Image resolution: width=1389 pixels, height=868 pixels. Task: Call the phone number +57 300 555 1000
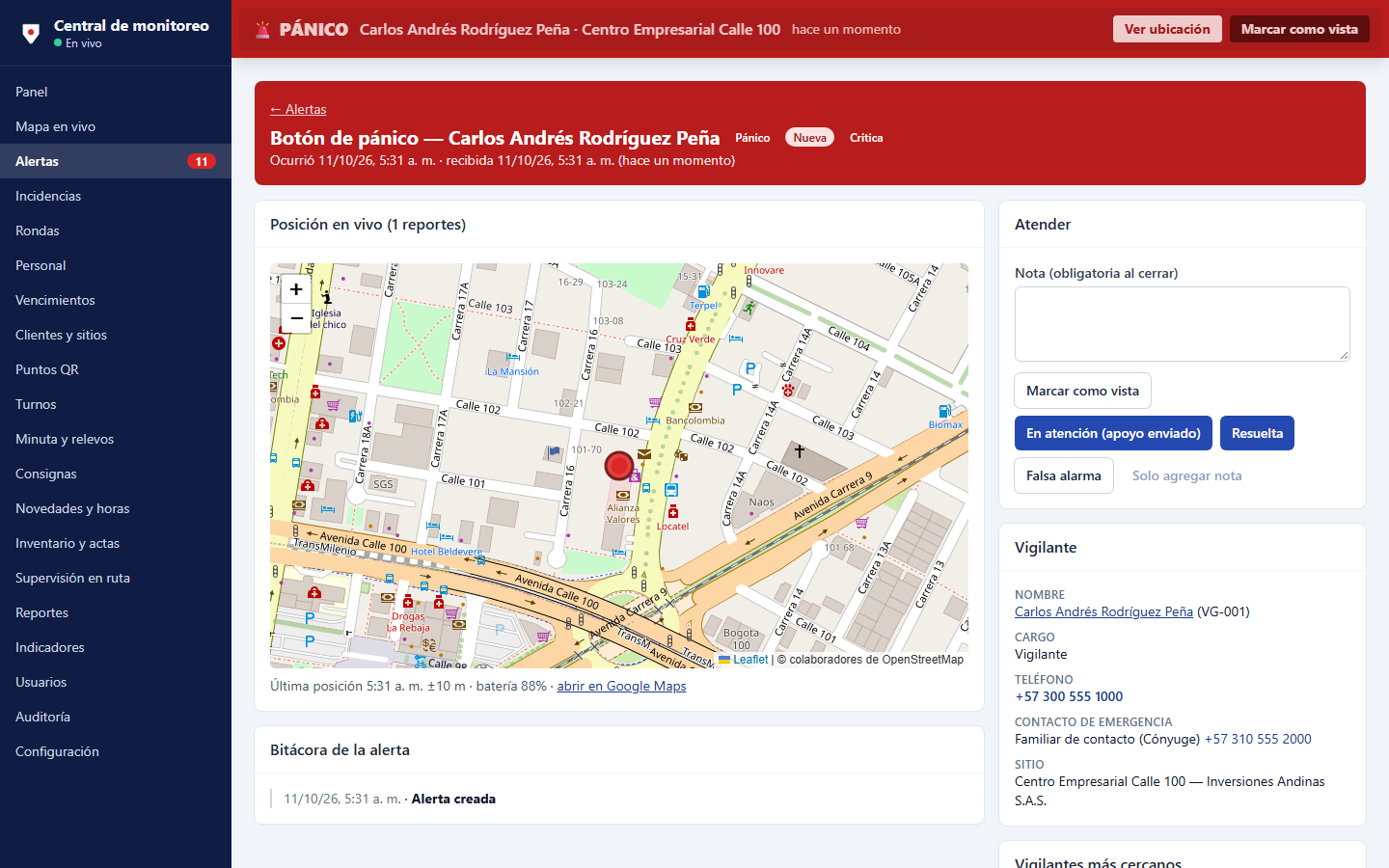click(1069, 696)
